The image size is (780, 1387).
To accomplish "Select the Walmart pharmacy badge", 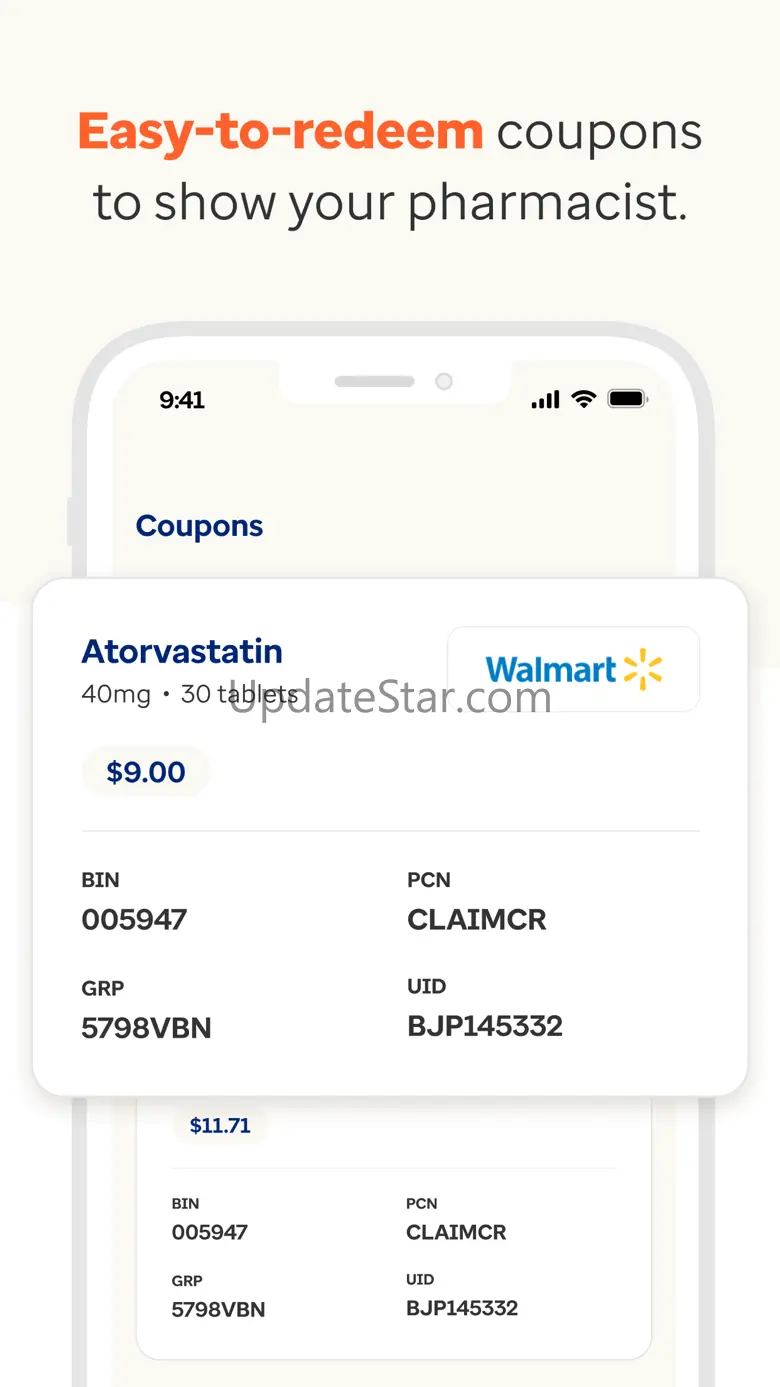I will (573, 669).
